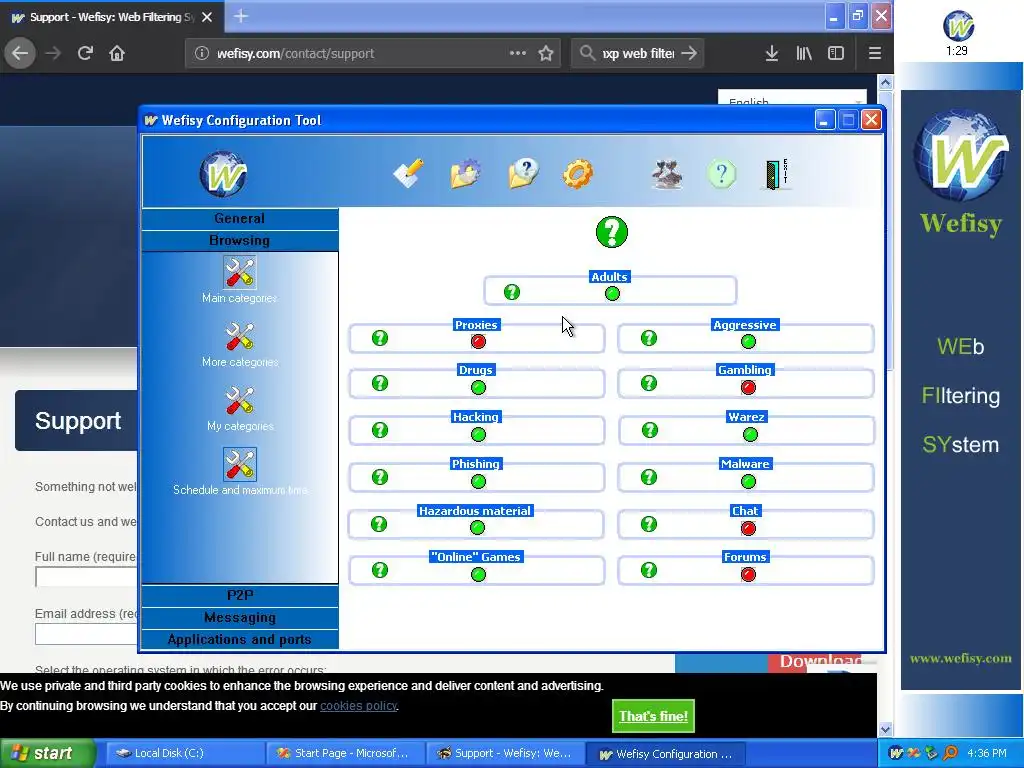Toggle the Forums category red light
The image size is (1024, 768).
coord(748,575)
